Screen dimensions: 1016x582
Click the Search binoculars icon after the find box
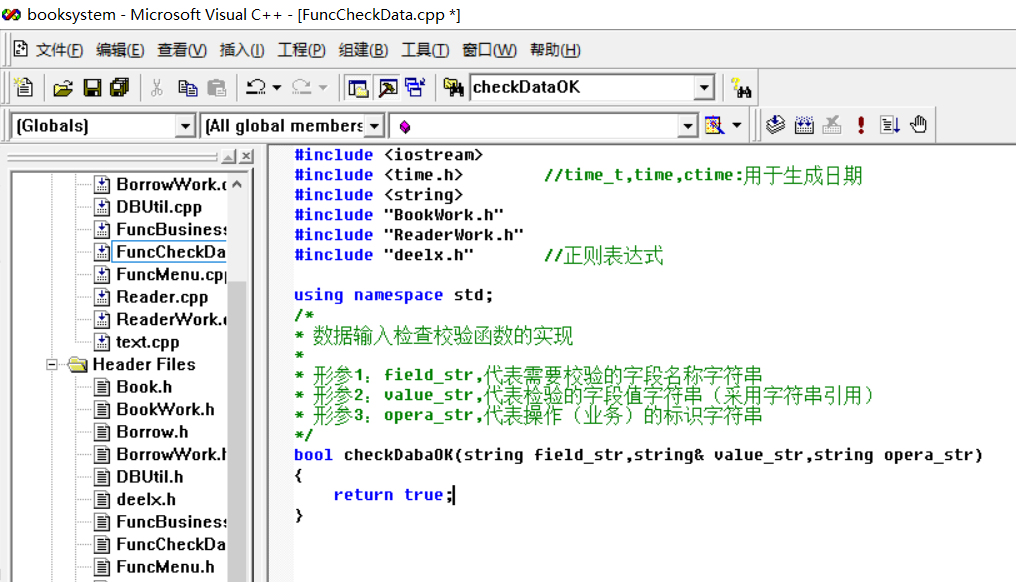(741, 87)
